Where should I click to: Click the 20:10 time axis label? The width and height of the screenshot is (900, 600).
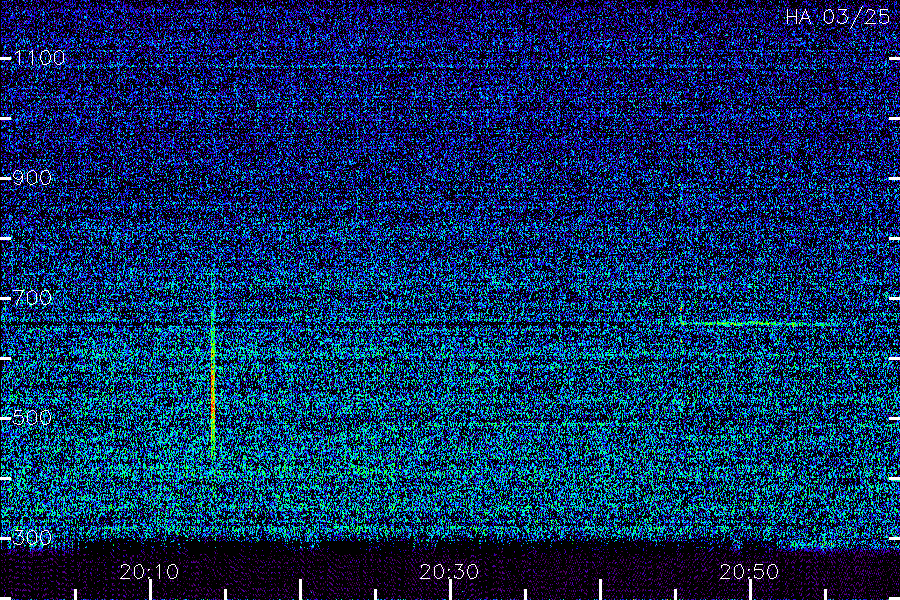click(149, 572)
